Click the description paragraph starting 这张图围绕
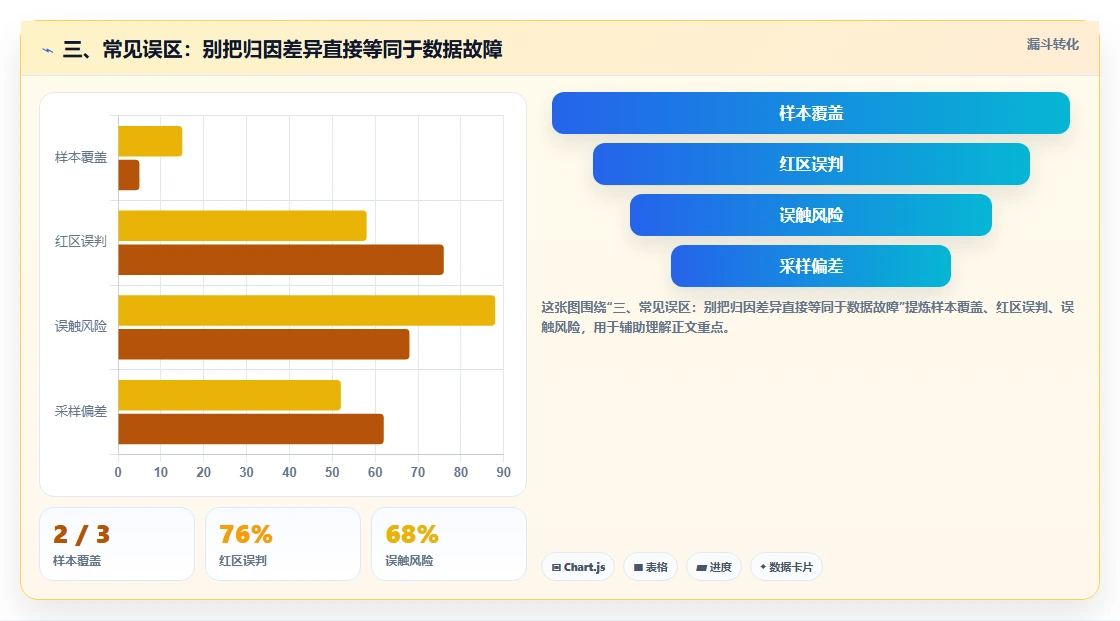The width and height of the screenshot is (1120, 621). point(808,317)
